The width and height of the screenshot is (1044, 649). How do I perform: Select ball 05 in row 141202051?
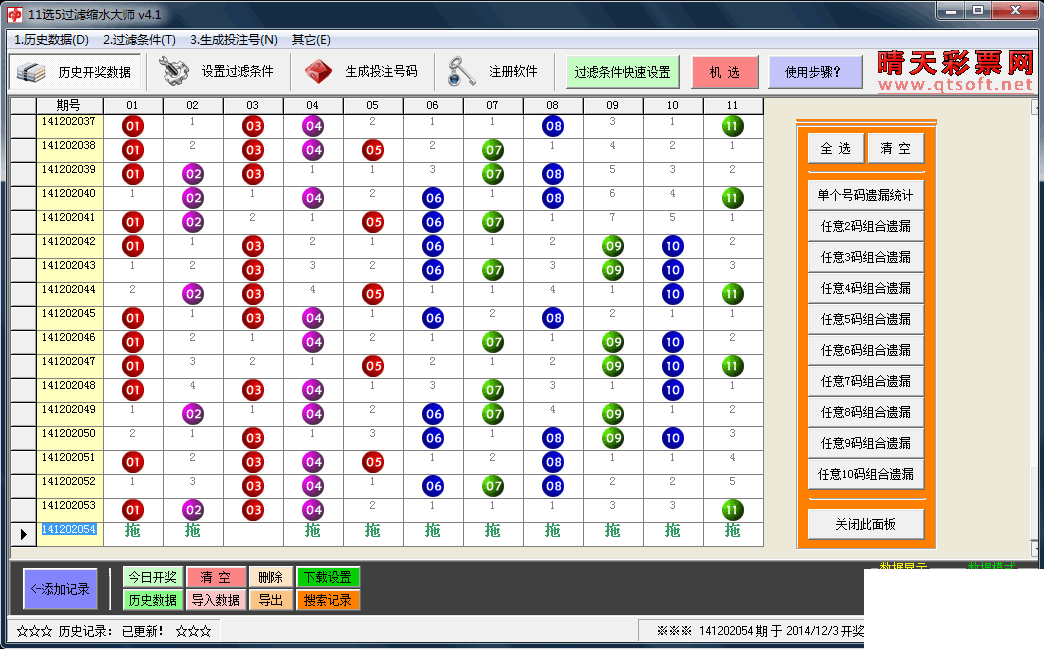[x=373, y=461]
